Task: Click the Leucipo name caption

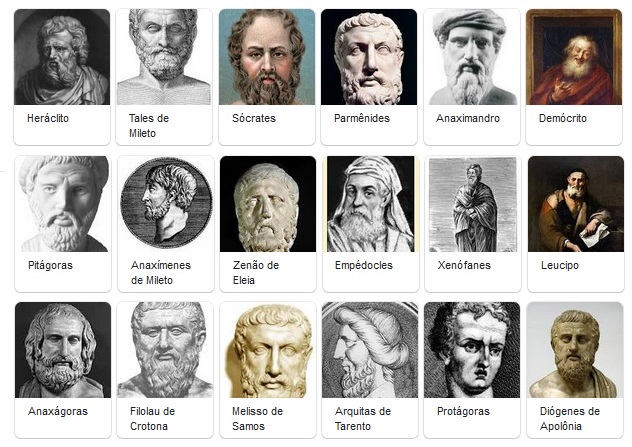Action: 559,265
